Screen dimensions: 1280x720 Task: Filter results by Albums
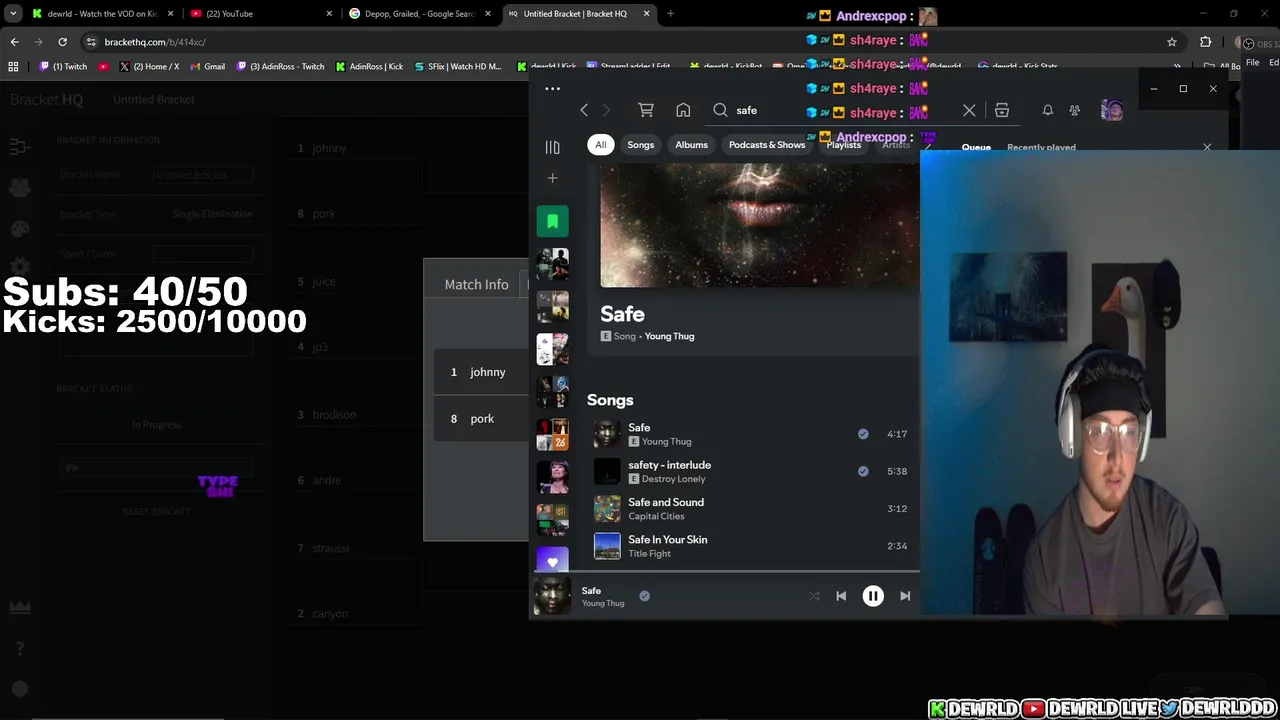(691, 145)
